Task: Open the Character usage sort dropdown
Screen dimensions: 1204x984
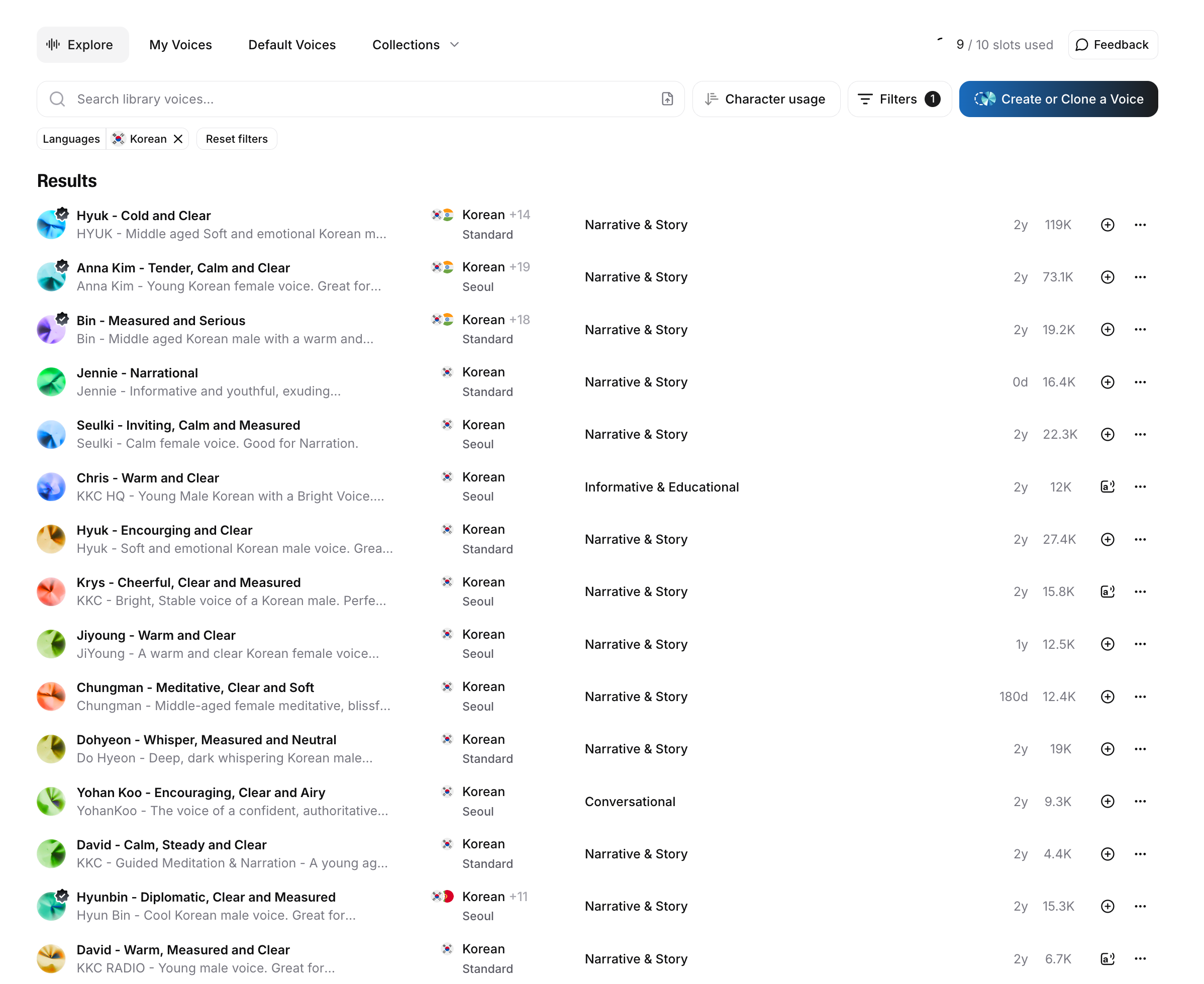Action: point(765,99)
